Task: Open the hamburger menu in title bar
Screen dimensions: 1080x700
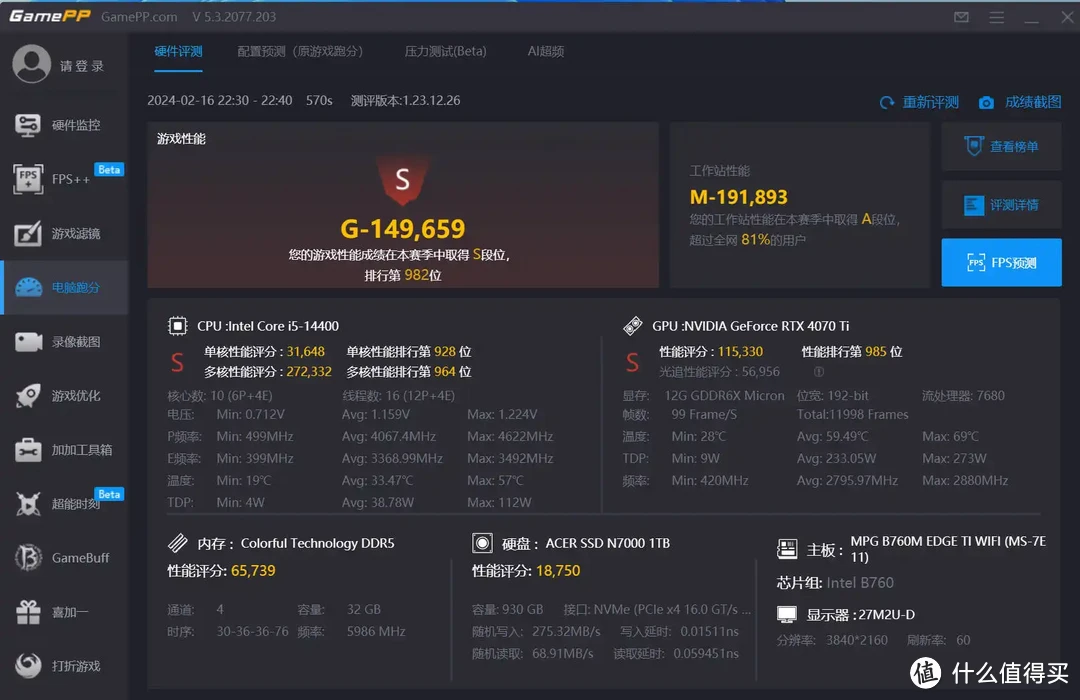Action: tap(997, 17)
